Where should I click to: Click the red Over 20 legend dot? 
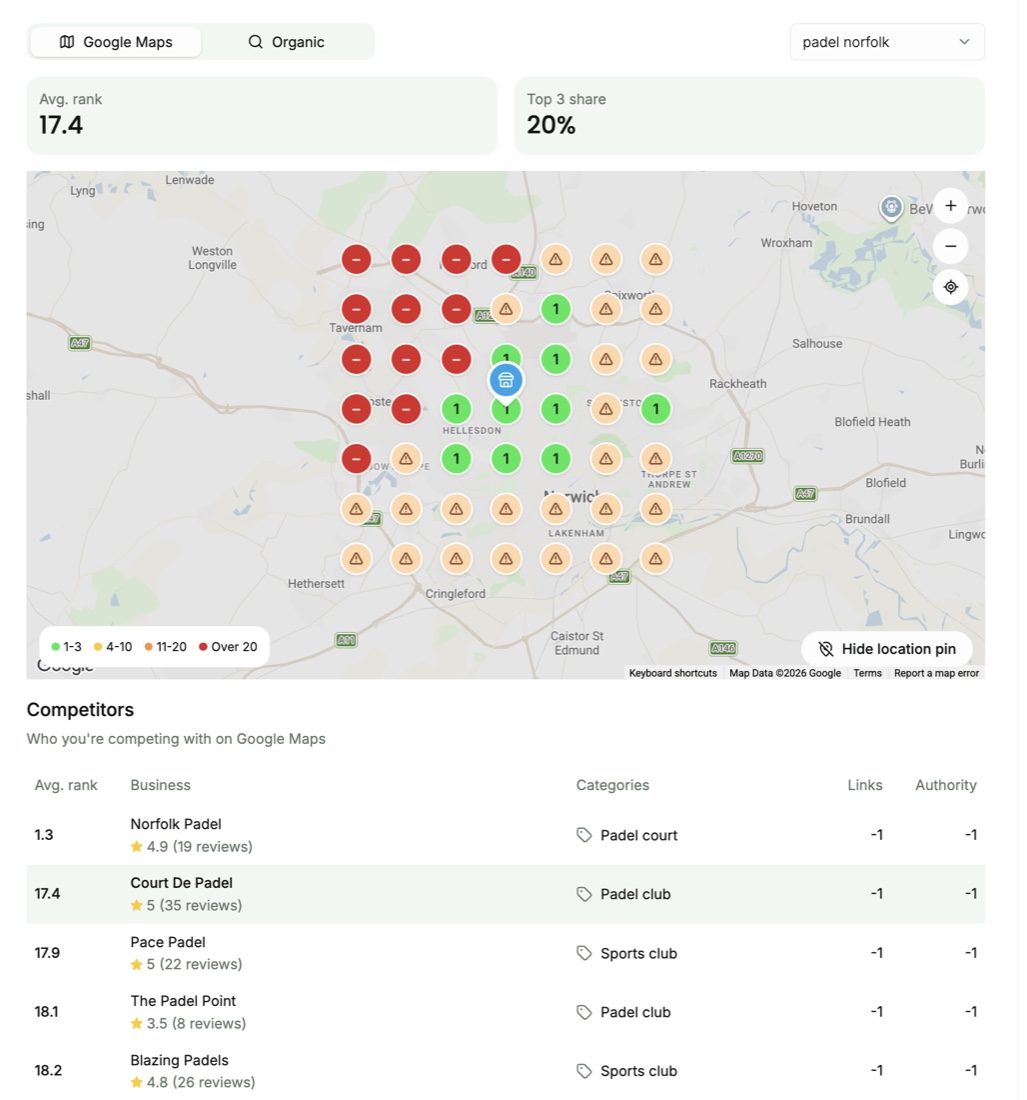coord(203,647)
